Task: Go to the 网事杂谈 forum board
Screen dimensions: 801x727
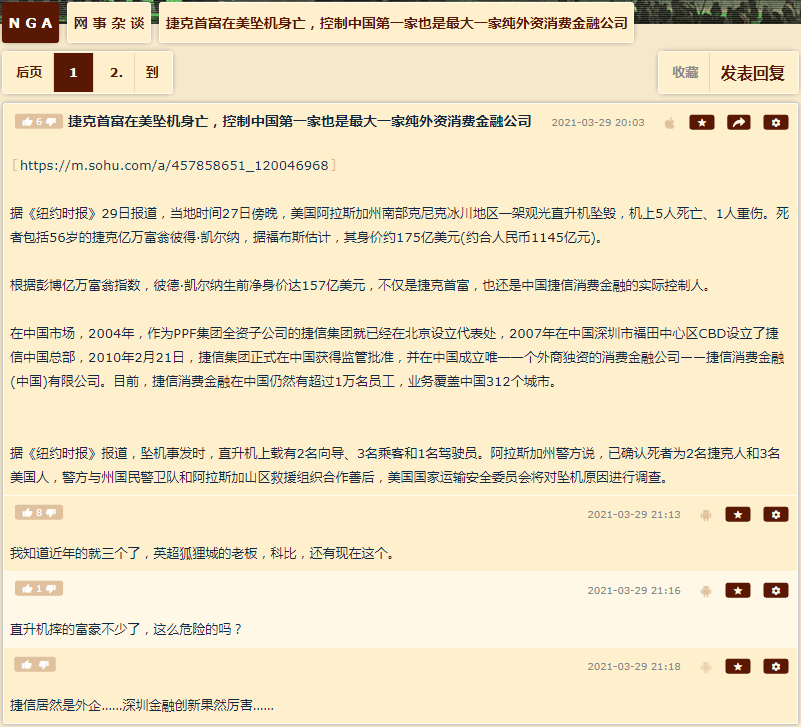Action: (x=109, y=23)
